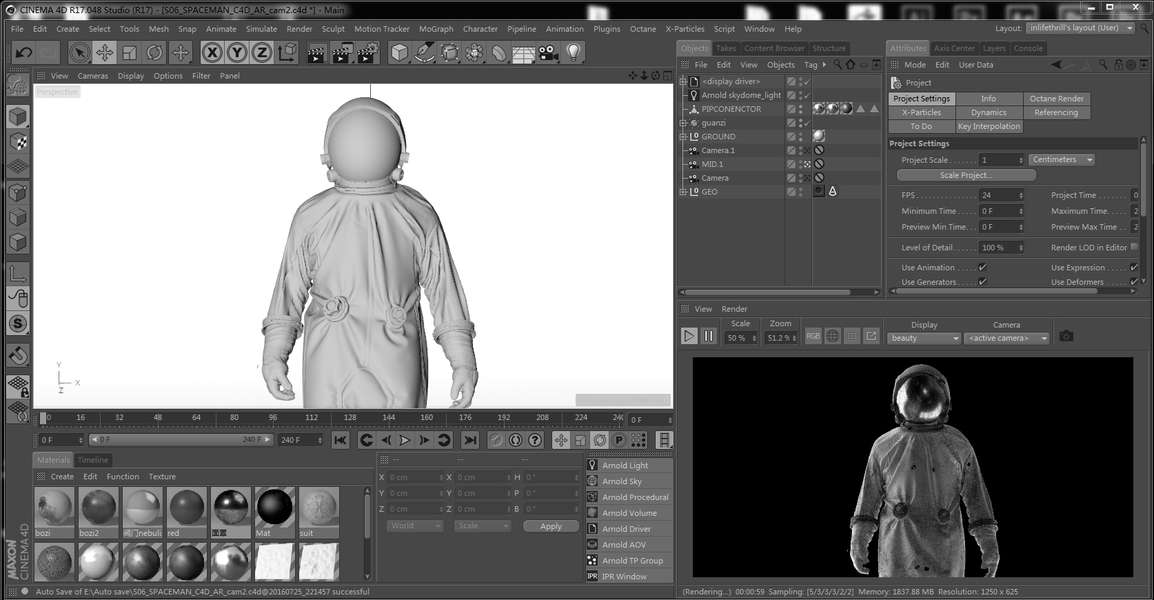
Task: Expand the GEO object hierarchy
Action: pyautogui.click(x=683, y=191)
